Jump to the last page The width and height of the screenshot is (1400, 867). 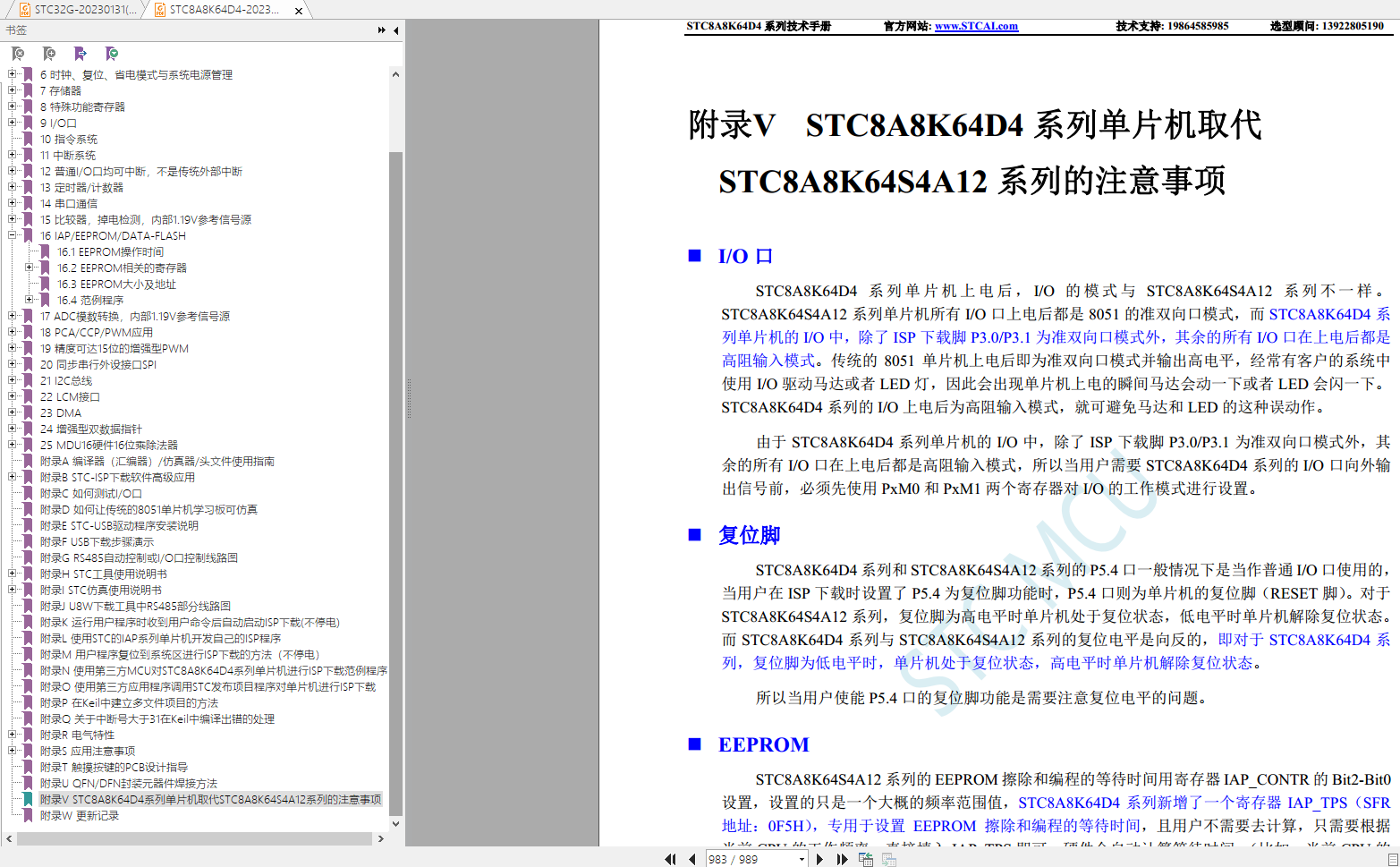pyautogui.click(x=842, y=859)
